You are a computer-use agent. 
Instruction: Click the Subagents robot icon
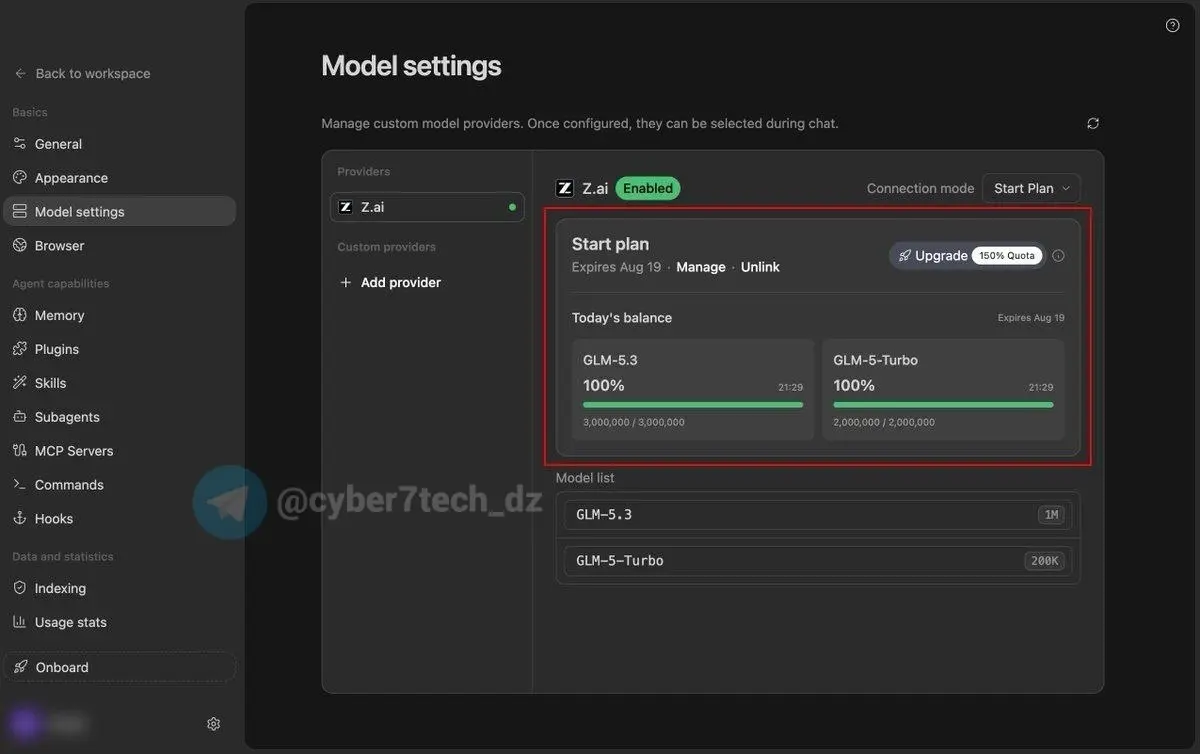pyautogui.click(x=20, y=417)
